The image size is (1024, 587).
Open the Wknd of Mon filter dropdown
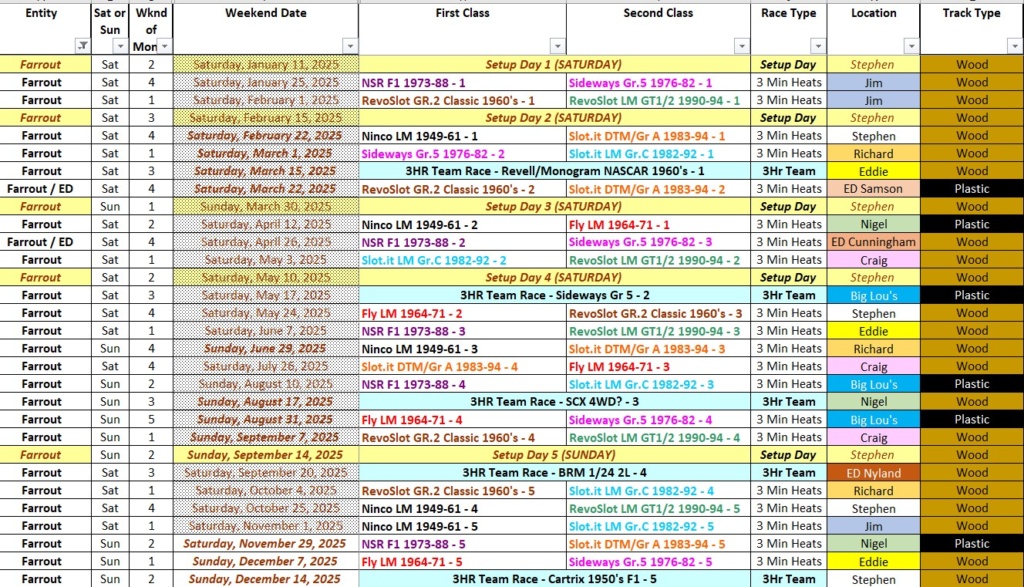click(164, 46)
